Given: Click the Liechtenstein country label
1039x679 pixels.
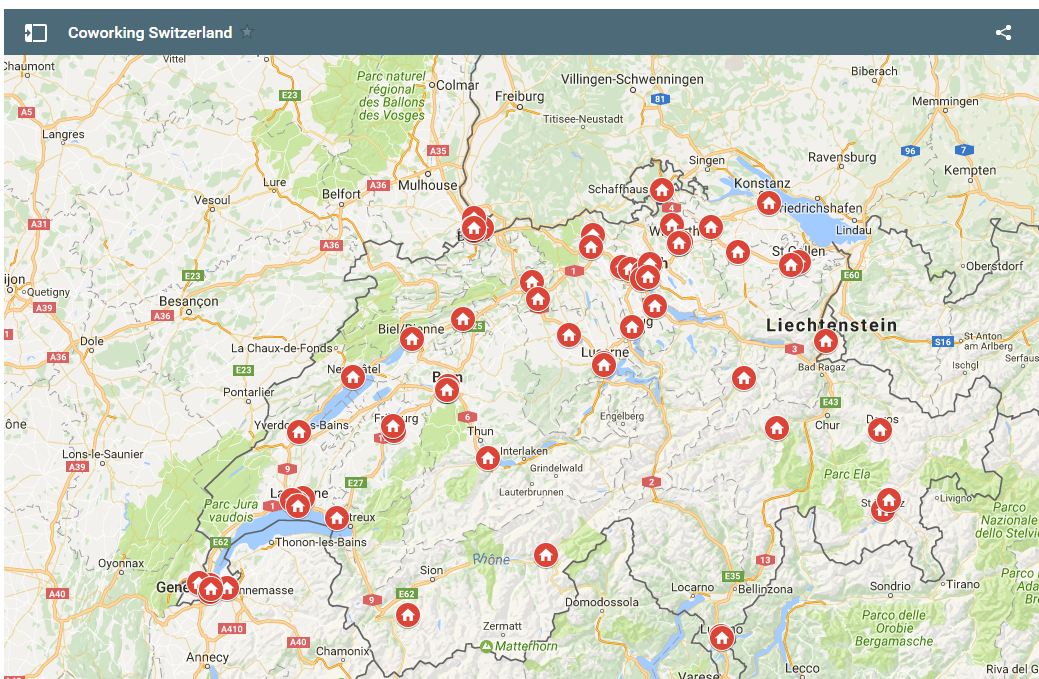Looking at the screenshot, I should 832,325.
